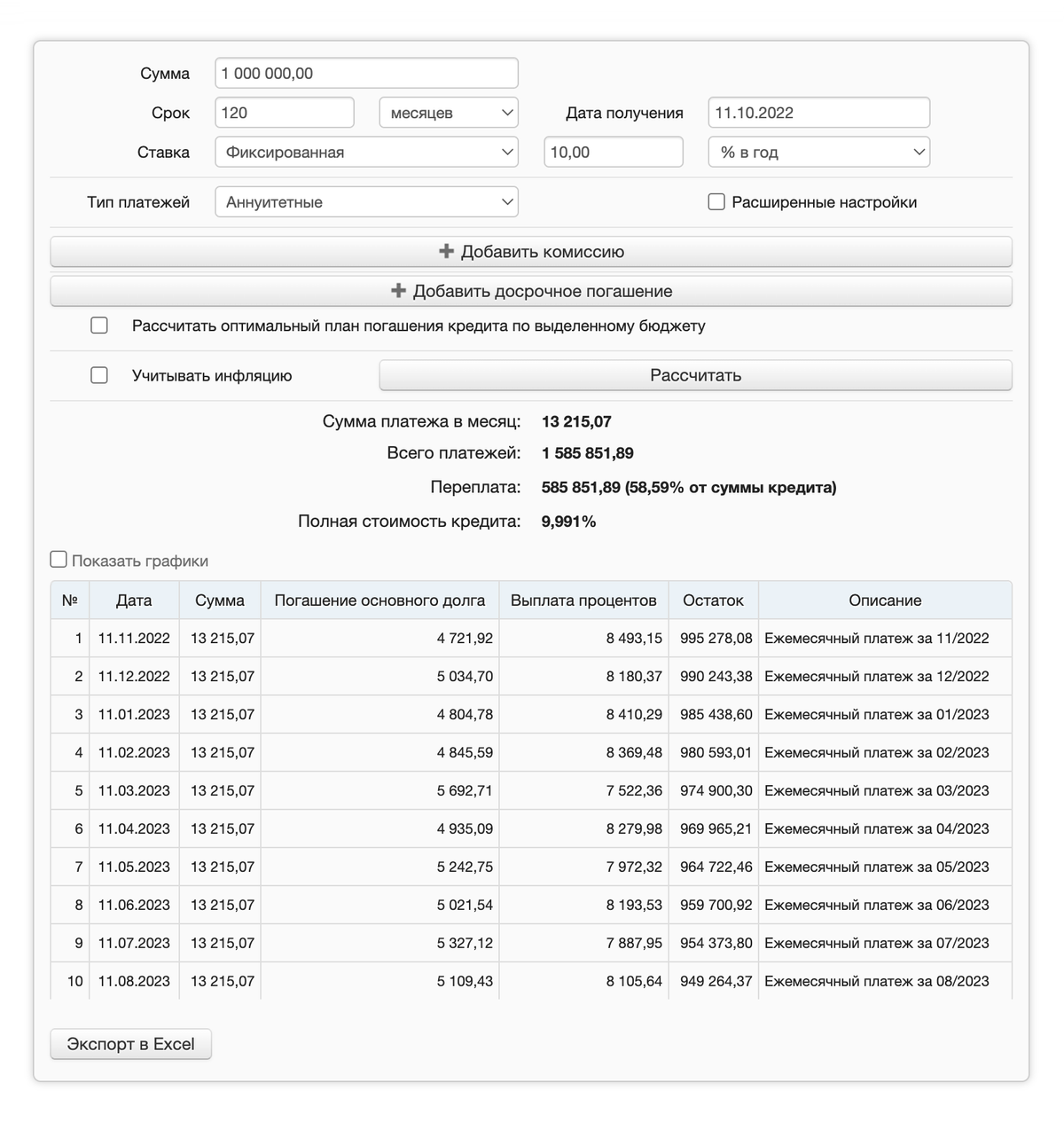1064x1130 pixels.
Task: Click the date cell 11.05.2023
Action: 134,867
